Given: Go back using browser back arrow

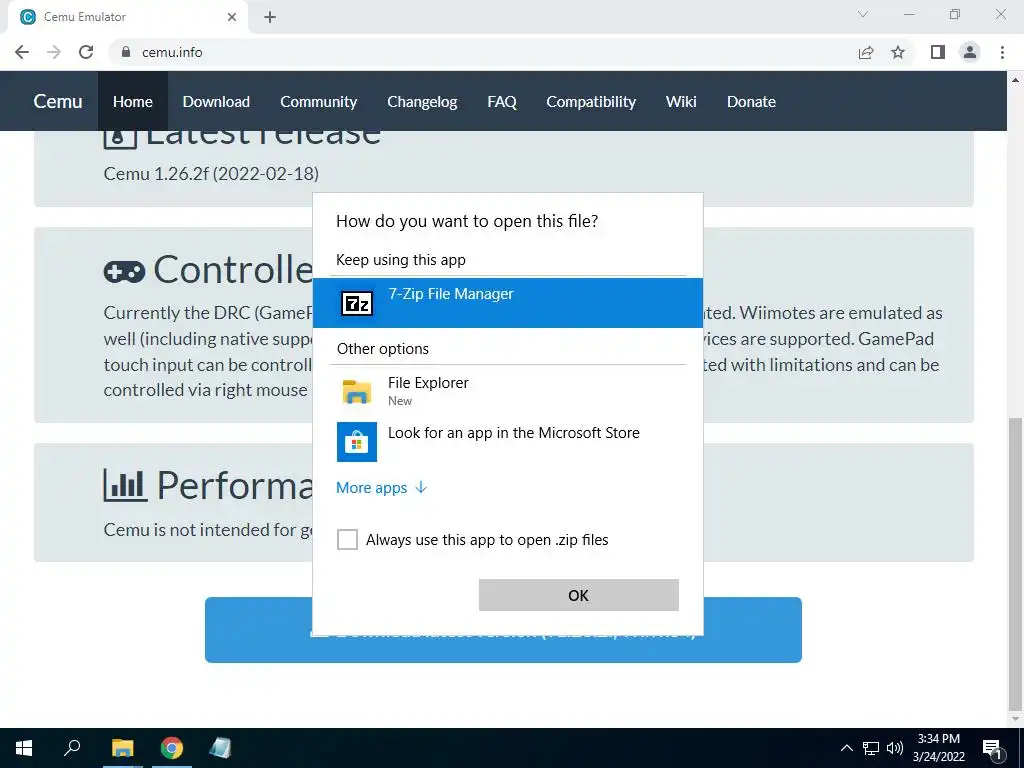Looking at the screenshot, I should click(x=22, y=52).
